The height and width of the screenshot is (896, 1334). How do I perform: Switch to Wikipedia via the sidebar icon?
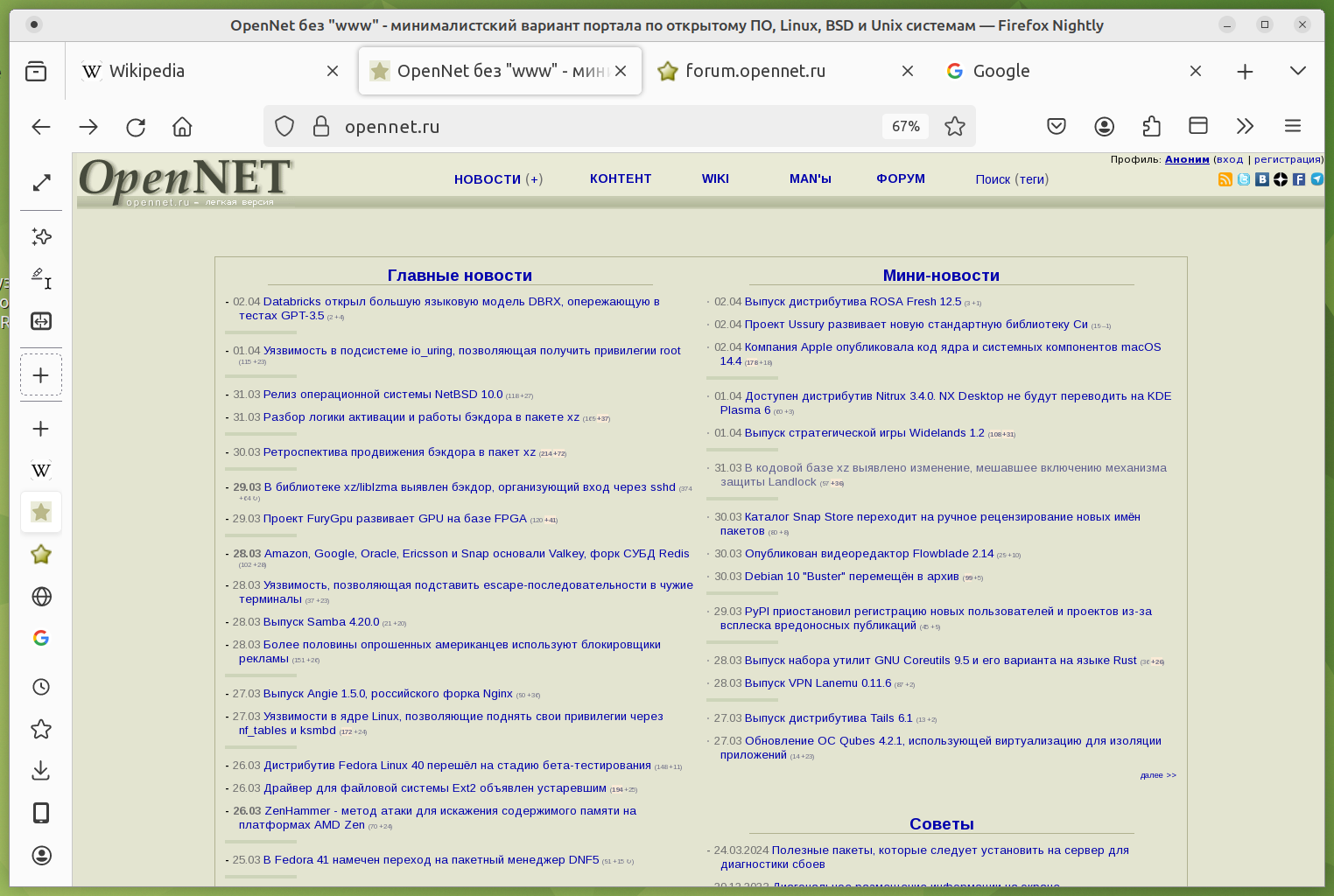pyautogui.click(x=41, y=471)
